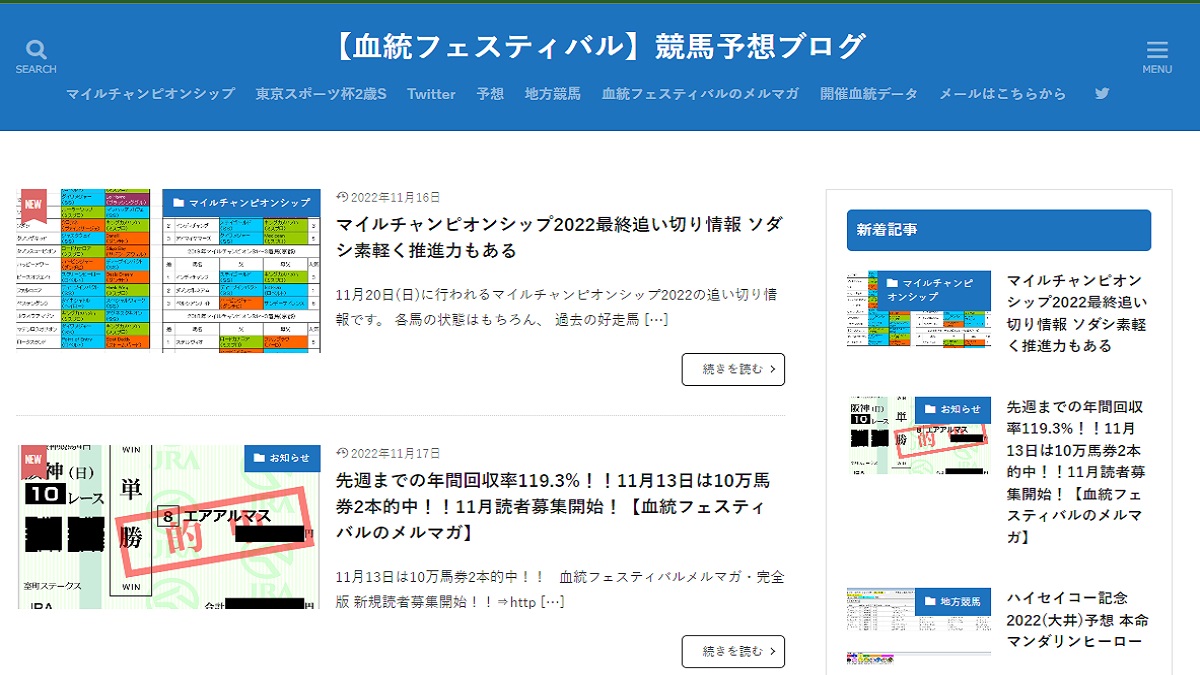Select the Twitter text menu item
This screenshot has width=1200, height=675.
(431, 94)
